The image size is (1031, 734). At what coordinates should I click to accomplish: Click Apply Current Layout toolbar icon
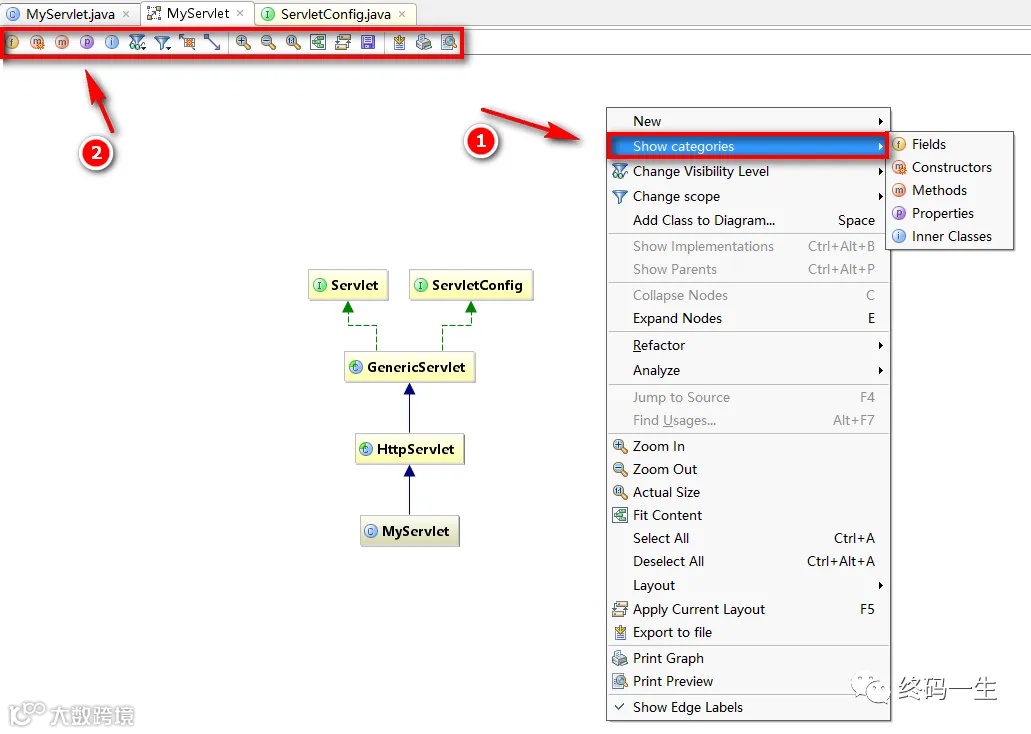(343, 43)
